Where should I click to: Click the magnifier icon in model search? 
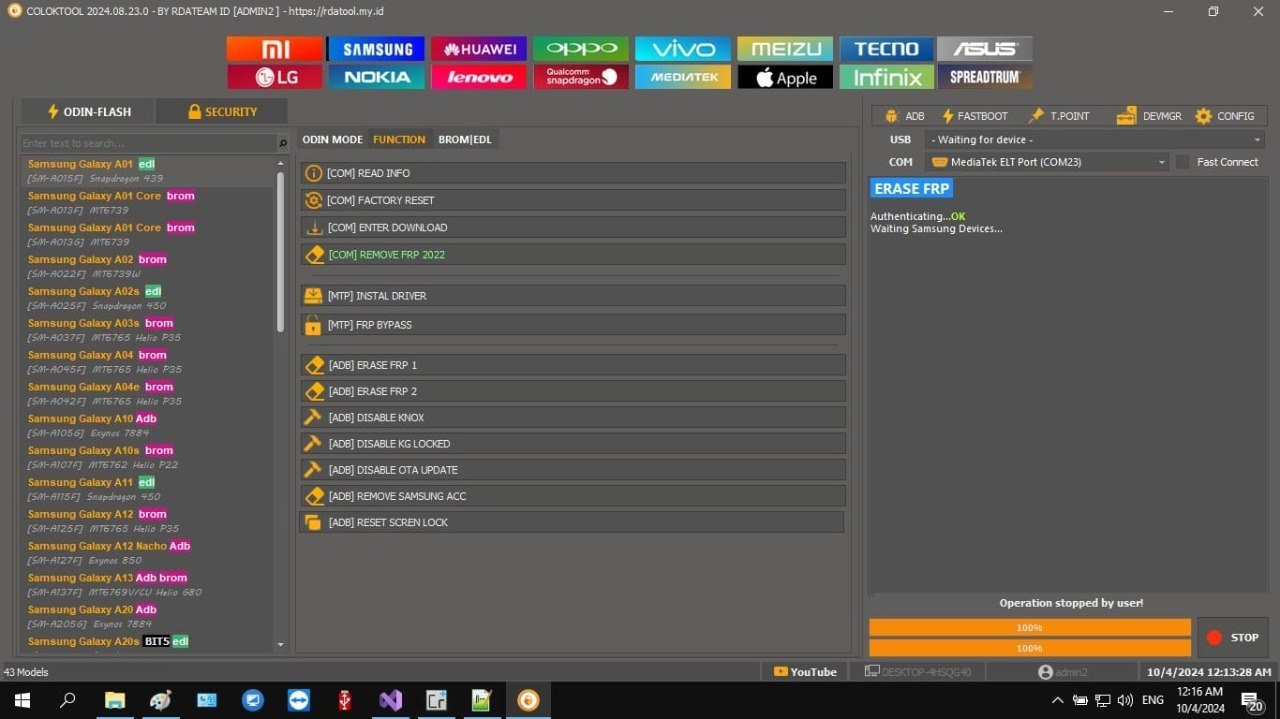283,143
